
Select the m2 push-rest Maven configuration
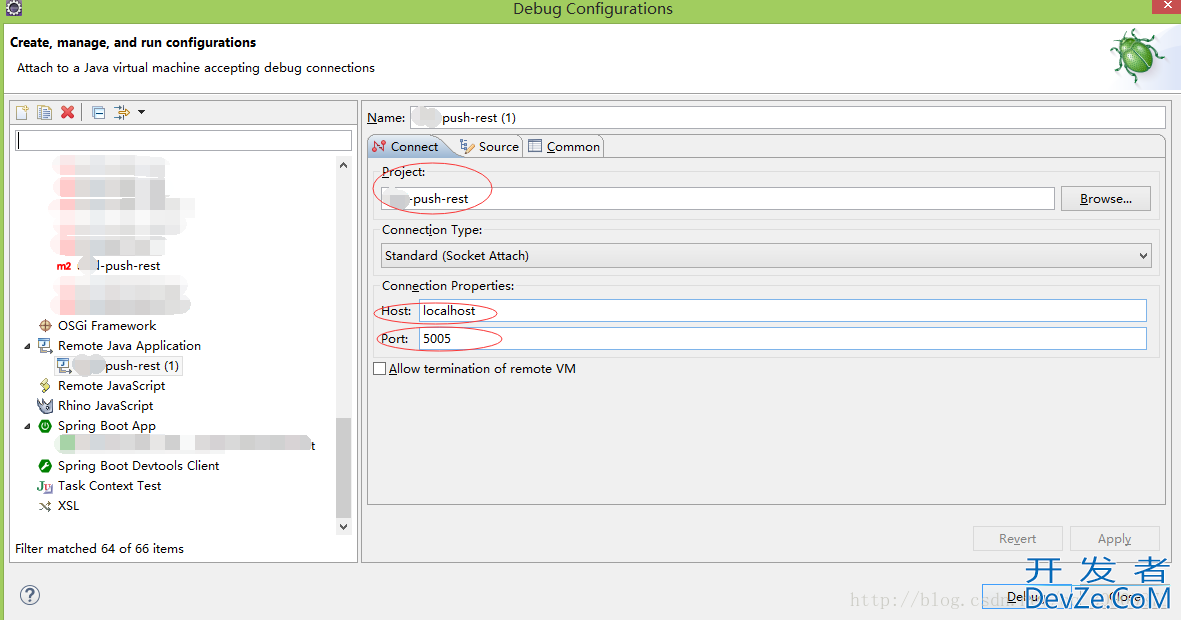click(x=108, y=266)
